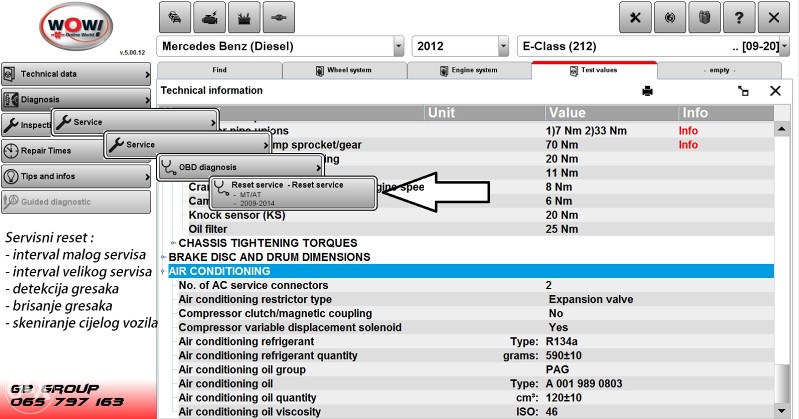799x419 pixels.
Task: Open the Info link for pipe unions
Action: tap(688, 131)
